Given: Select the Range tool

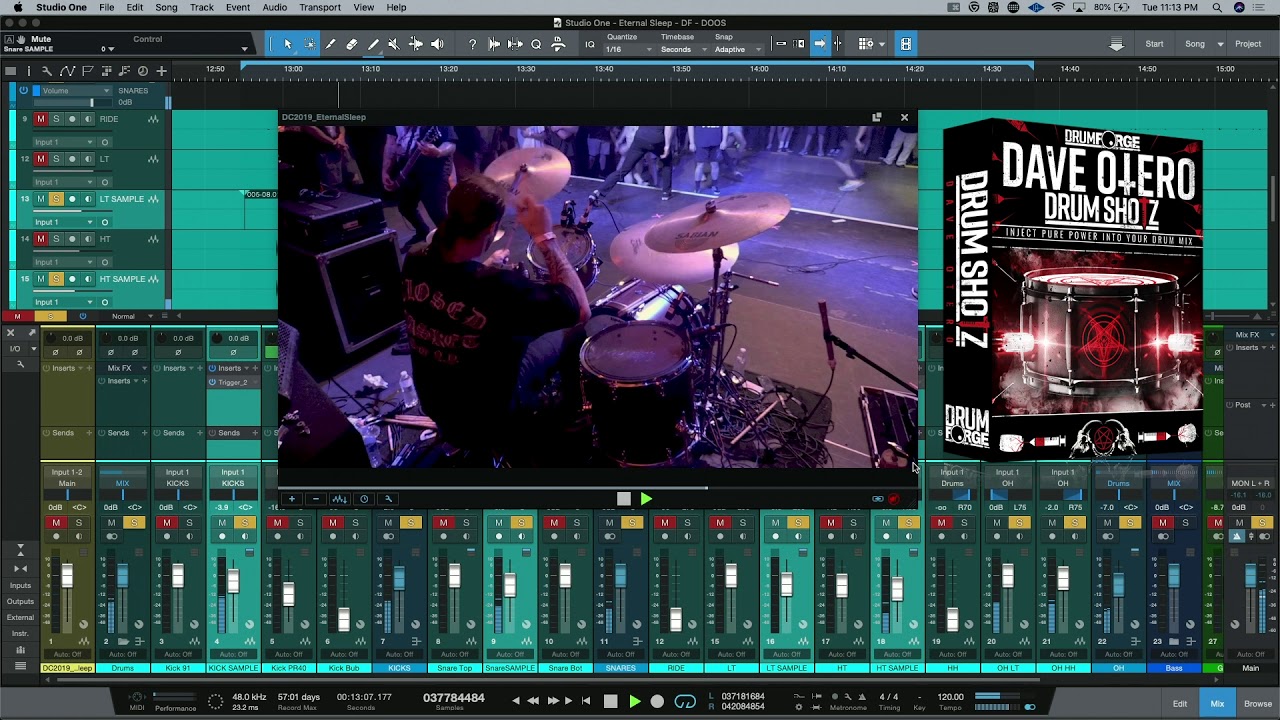Looking at the screenshot, I should coord(309,44).
